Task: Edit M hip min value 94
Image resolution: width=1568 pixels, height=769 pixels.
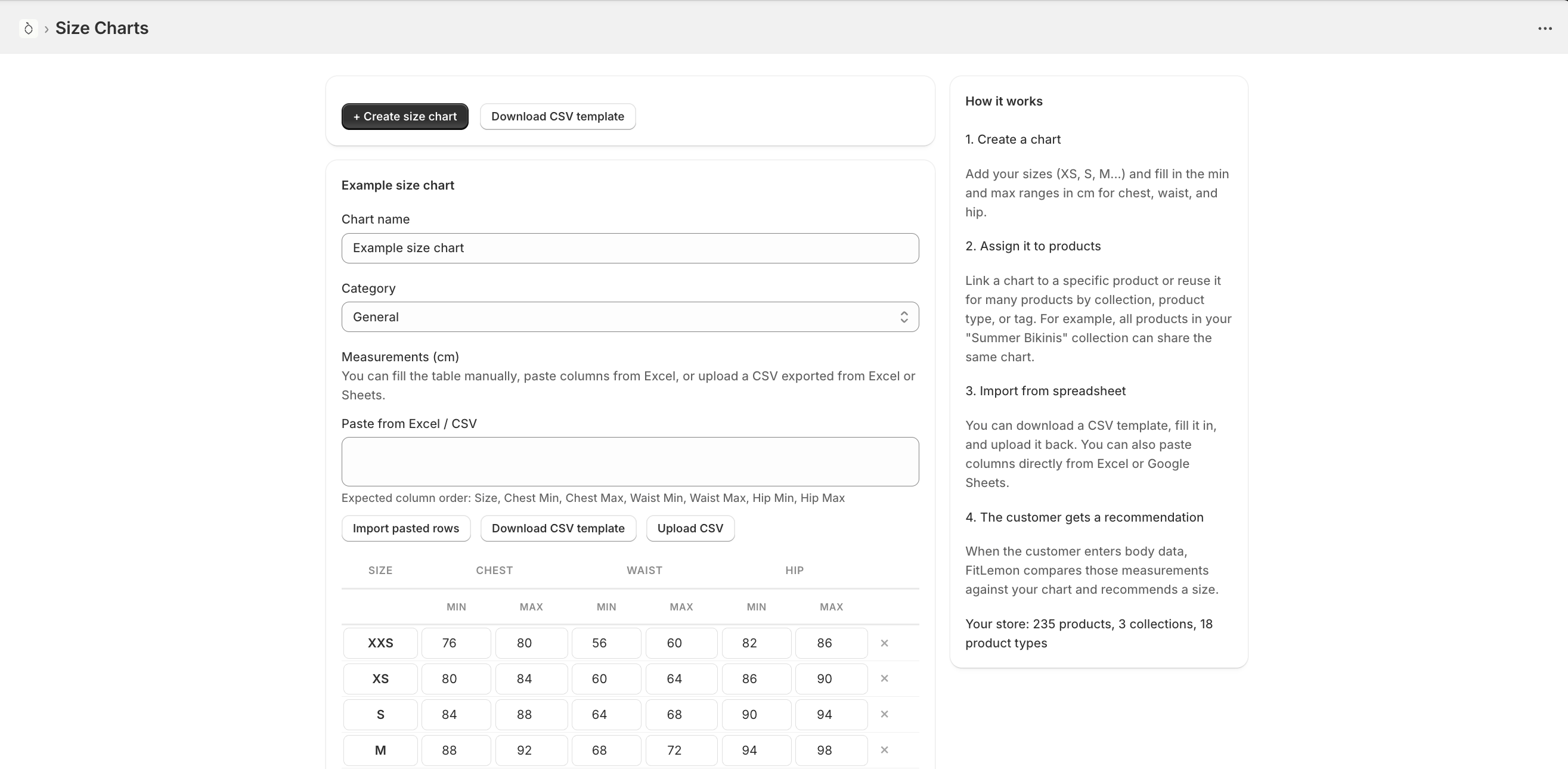Action: [757, 751]
